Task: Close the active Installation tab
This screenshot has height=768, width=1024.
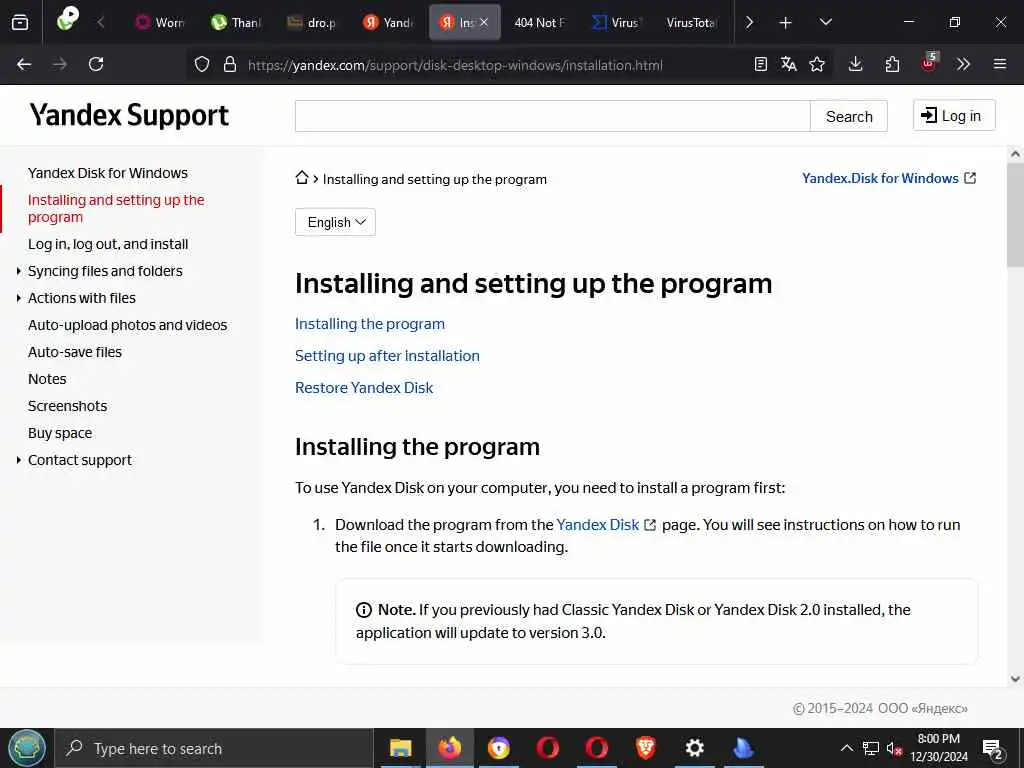Action: tap(484, 22)
